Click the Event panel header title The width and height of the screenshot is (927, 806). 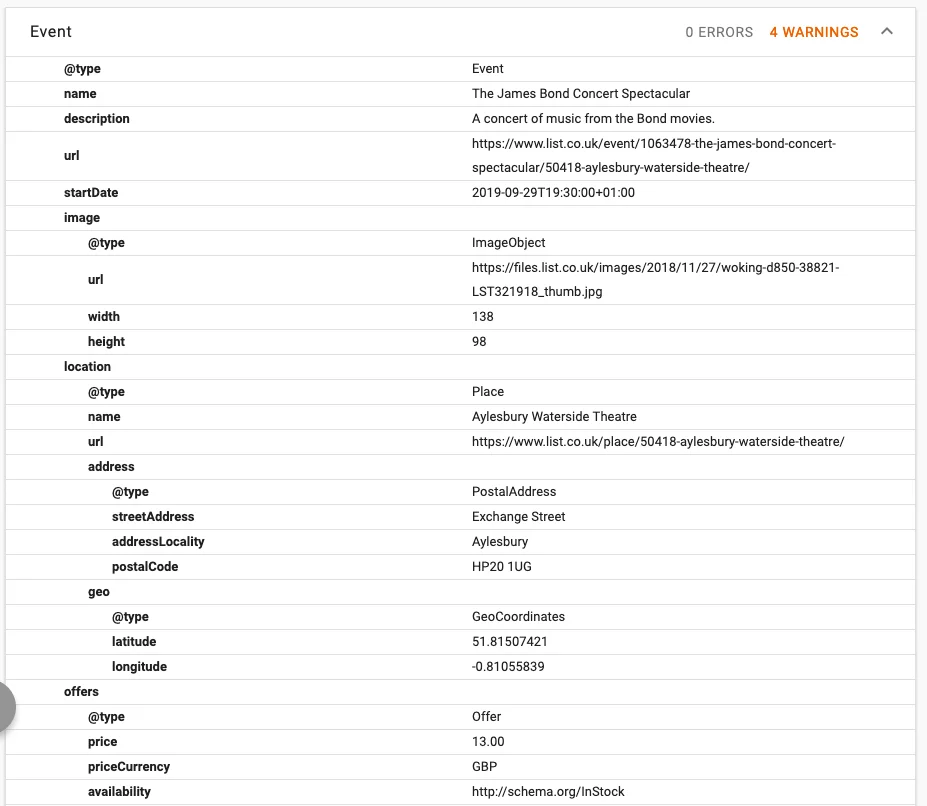click(x=51, y=32)
